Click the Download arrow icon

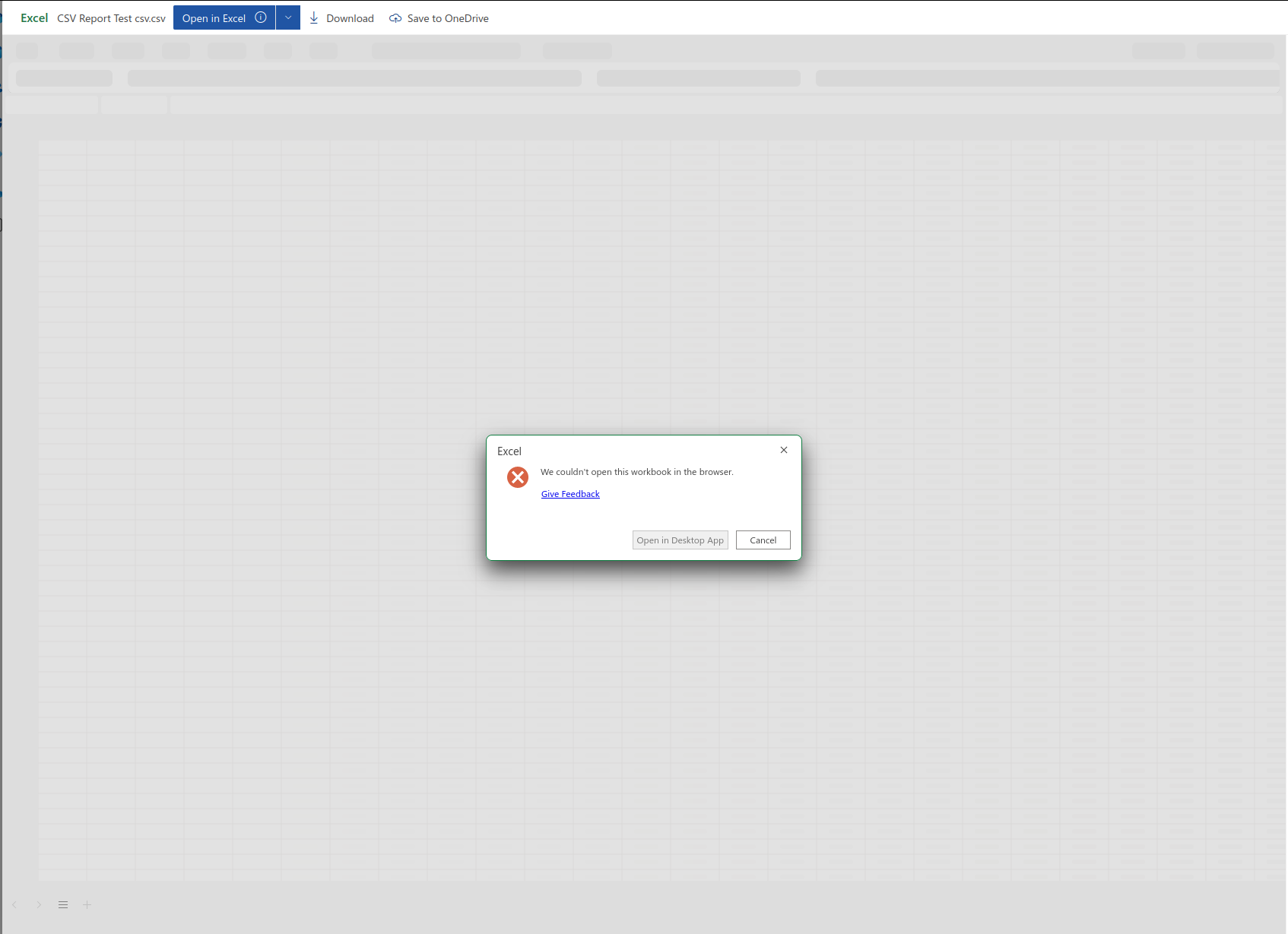coord(314,17)
